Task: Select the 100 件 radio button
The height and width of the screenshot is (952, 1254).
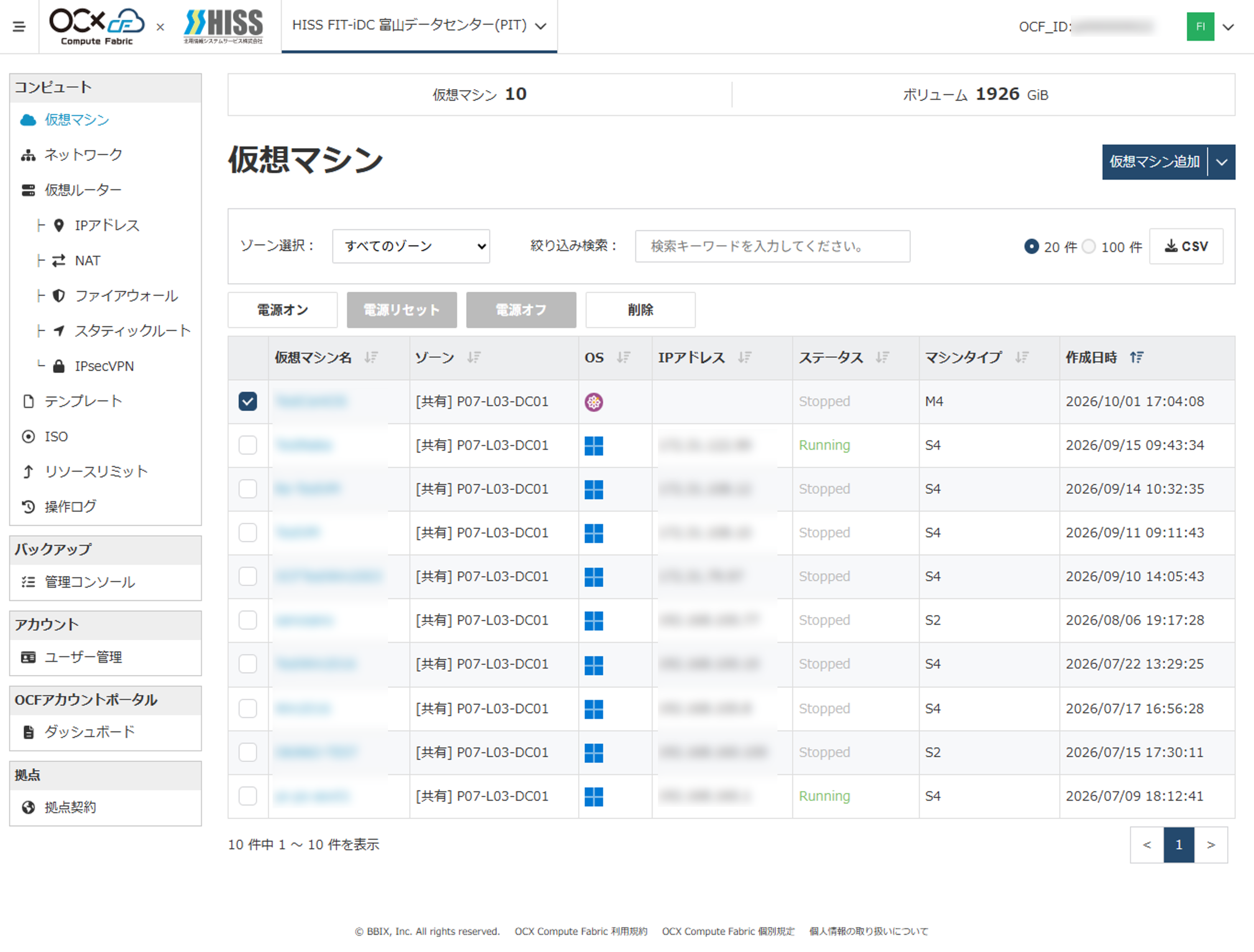Action: (x=1088, y=247)
